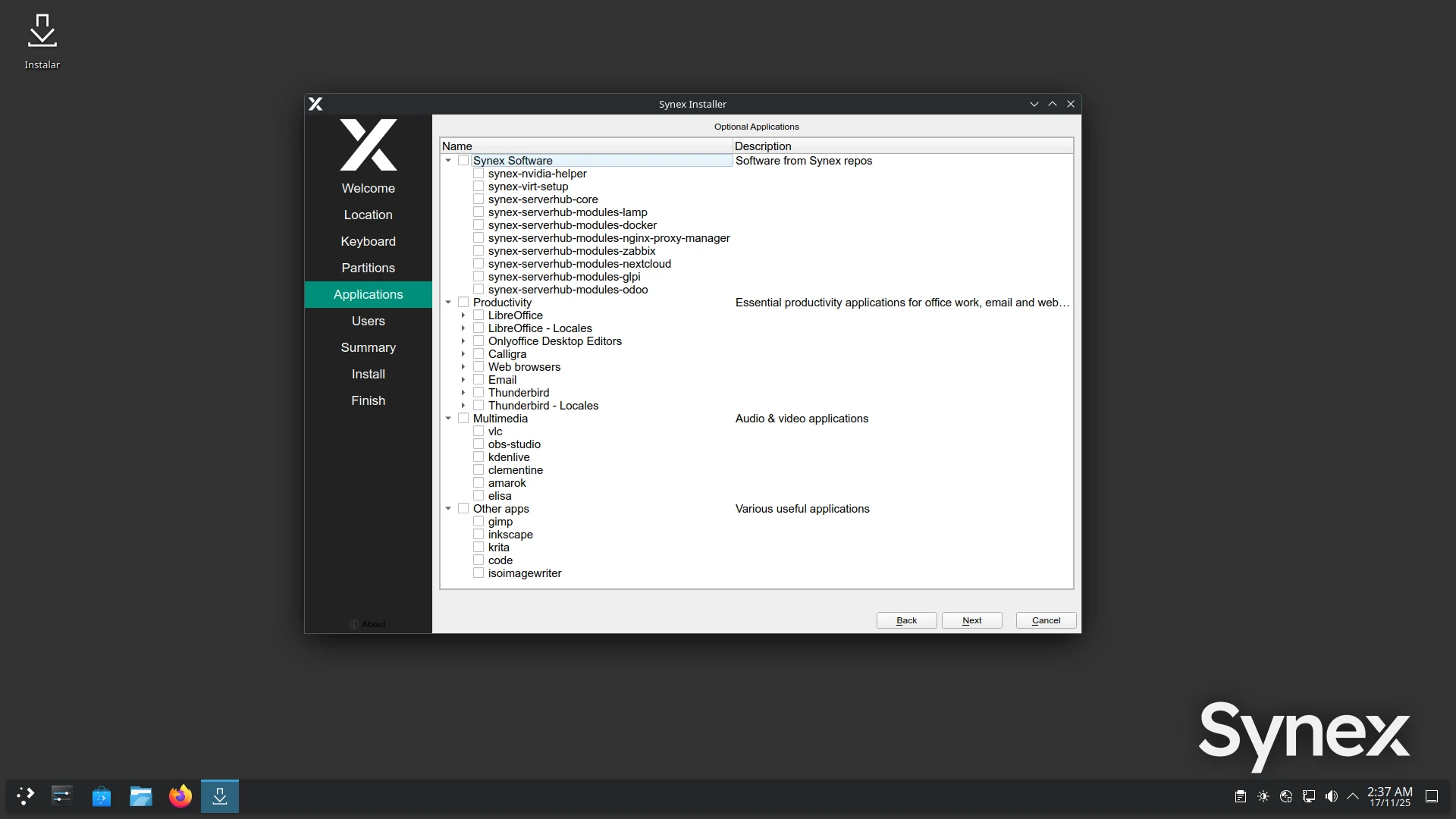Collapse the Synex Software group
This screenshot has height=819, width=1456.
(x=448, y=161)
